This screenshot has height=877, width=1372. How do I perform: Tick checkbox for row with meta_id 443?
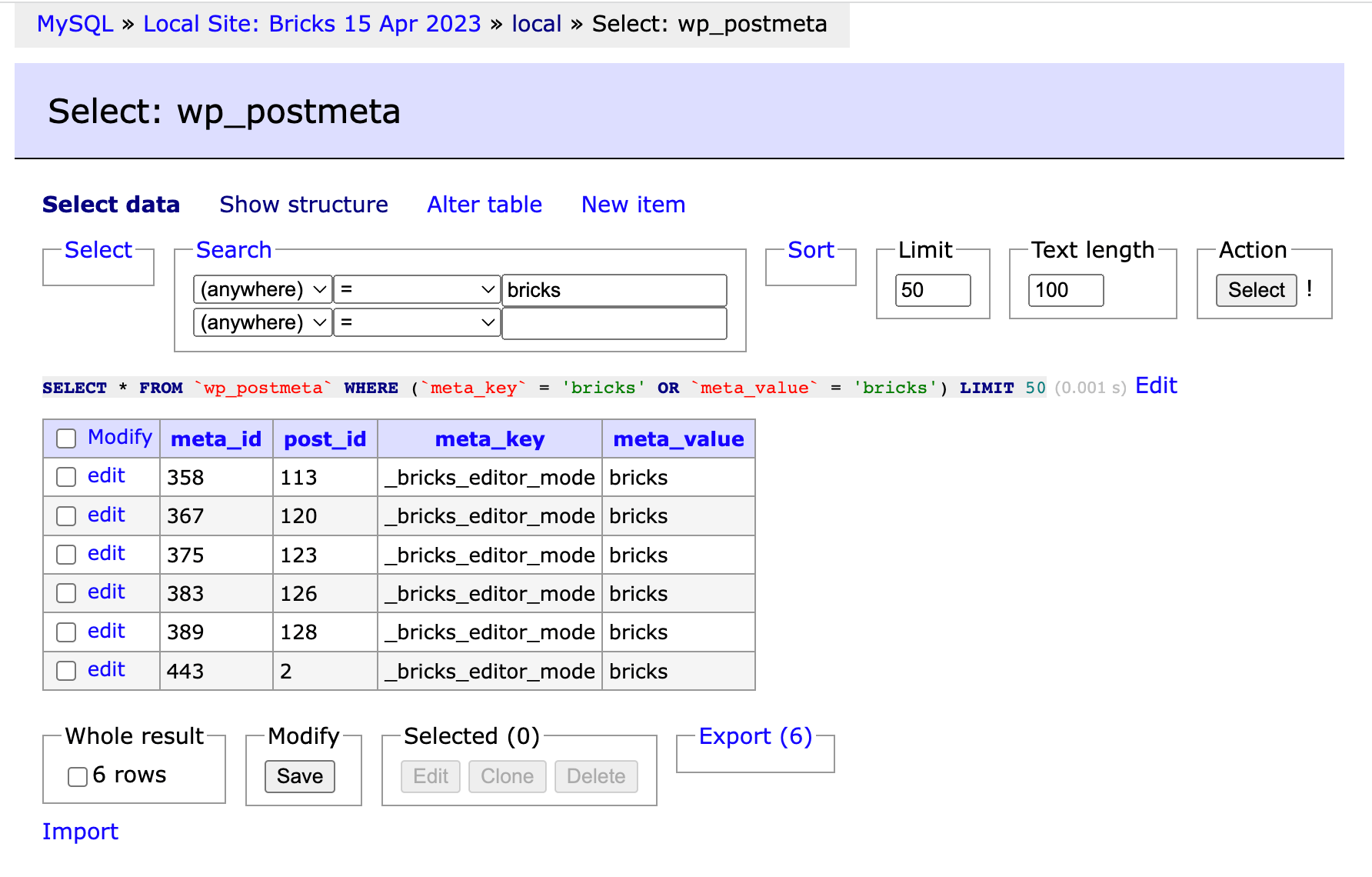[66, 671]
